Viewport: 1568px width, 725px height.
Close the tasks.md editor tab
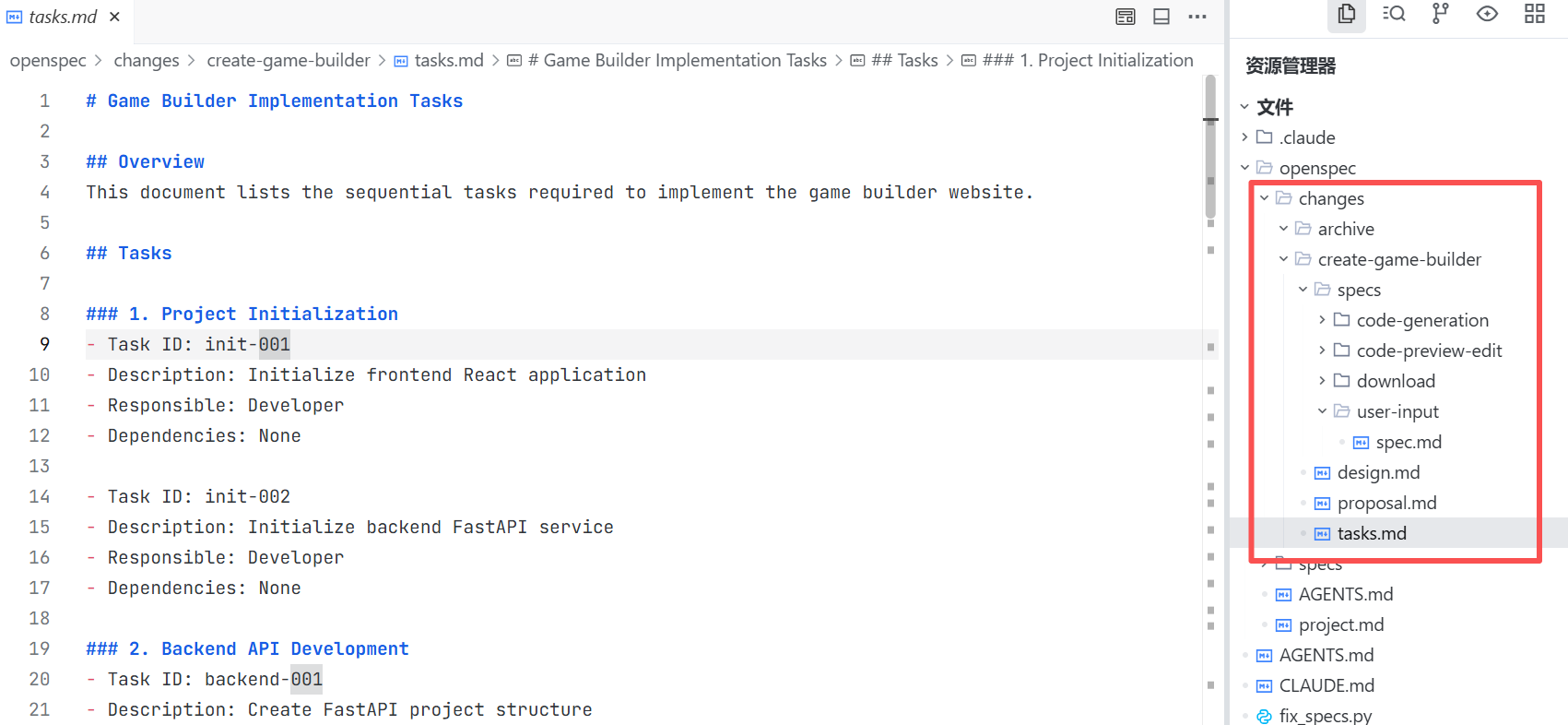(x=114, y=17)
